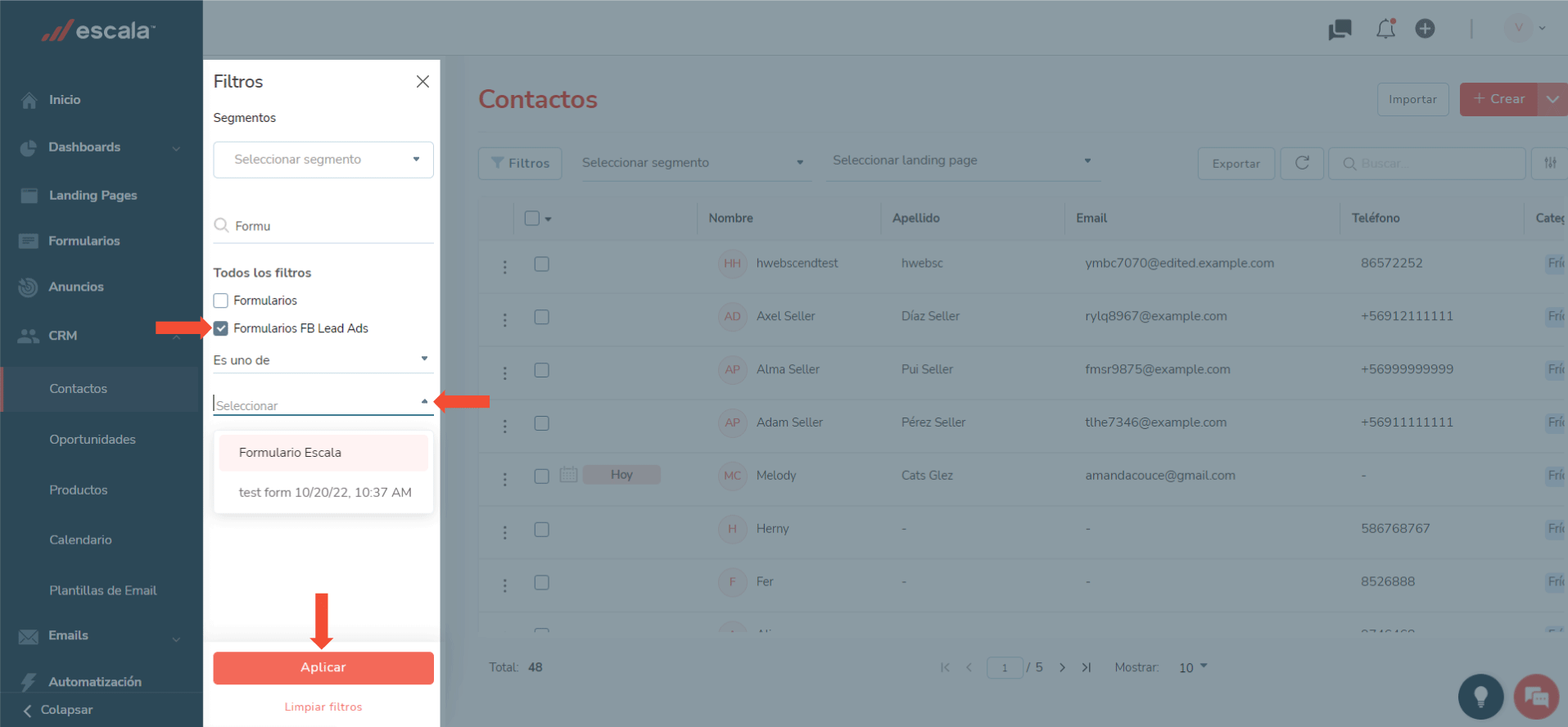Open row options for Axel Seller

pyautogui.click(x=505, y=319)
